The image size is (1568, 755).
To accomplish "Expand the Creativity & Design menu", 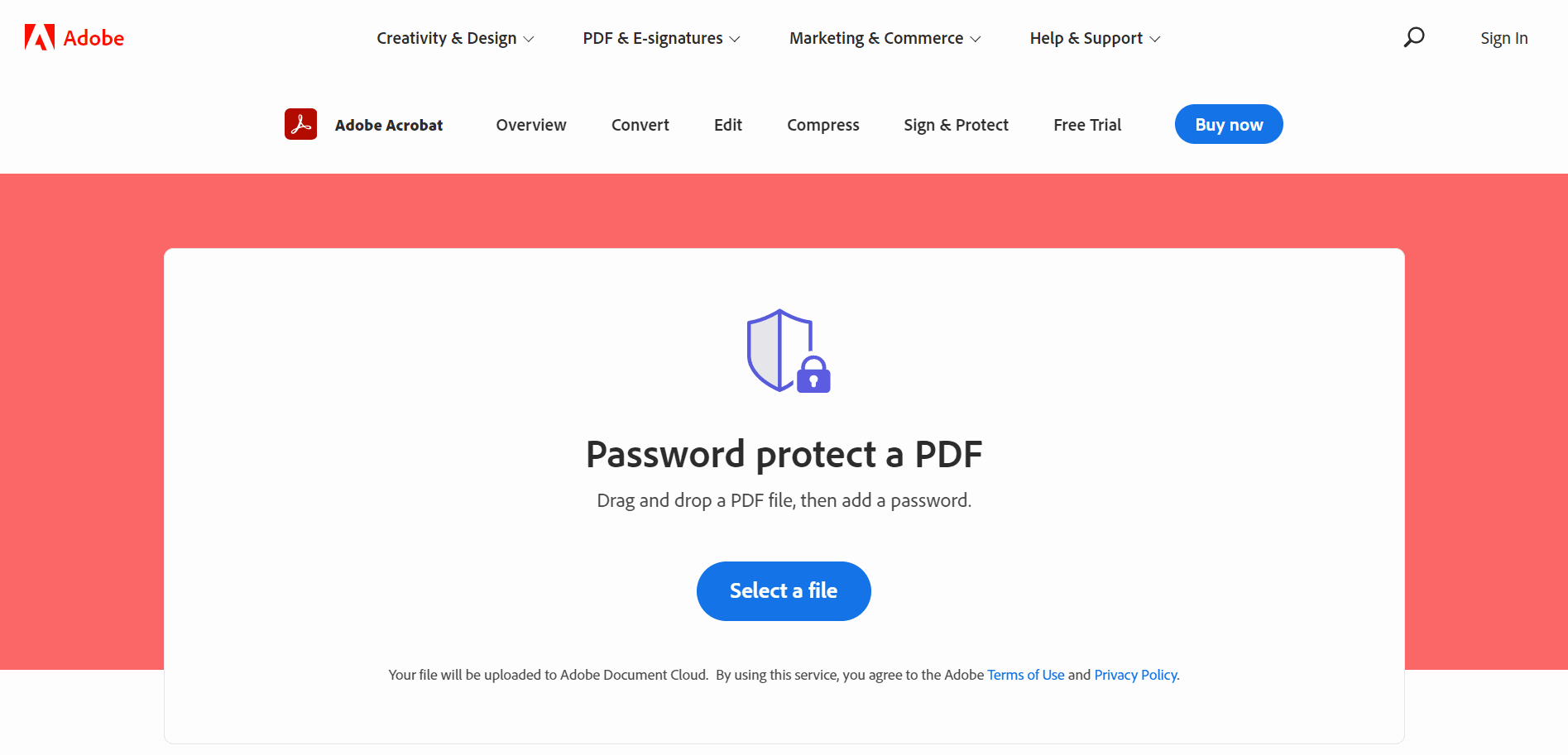I will pyautogui.click(x=454, y=38).
